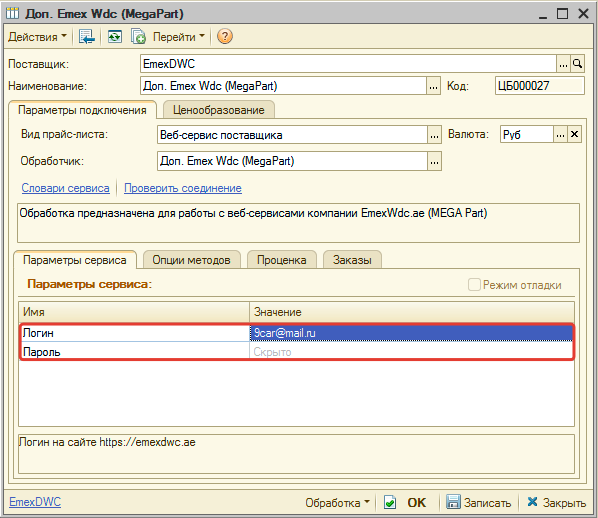Click the copy-with-plus new item icon
Screen dimensions: 598x518
pyautogui.click(x=138, y=37)
